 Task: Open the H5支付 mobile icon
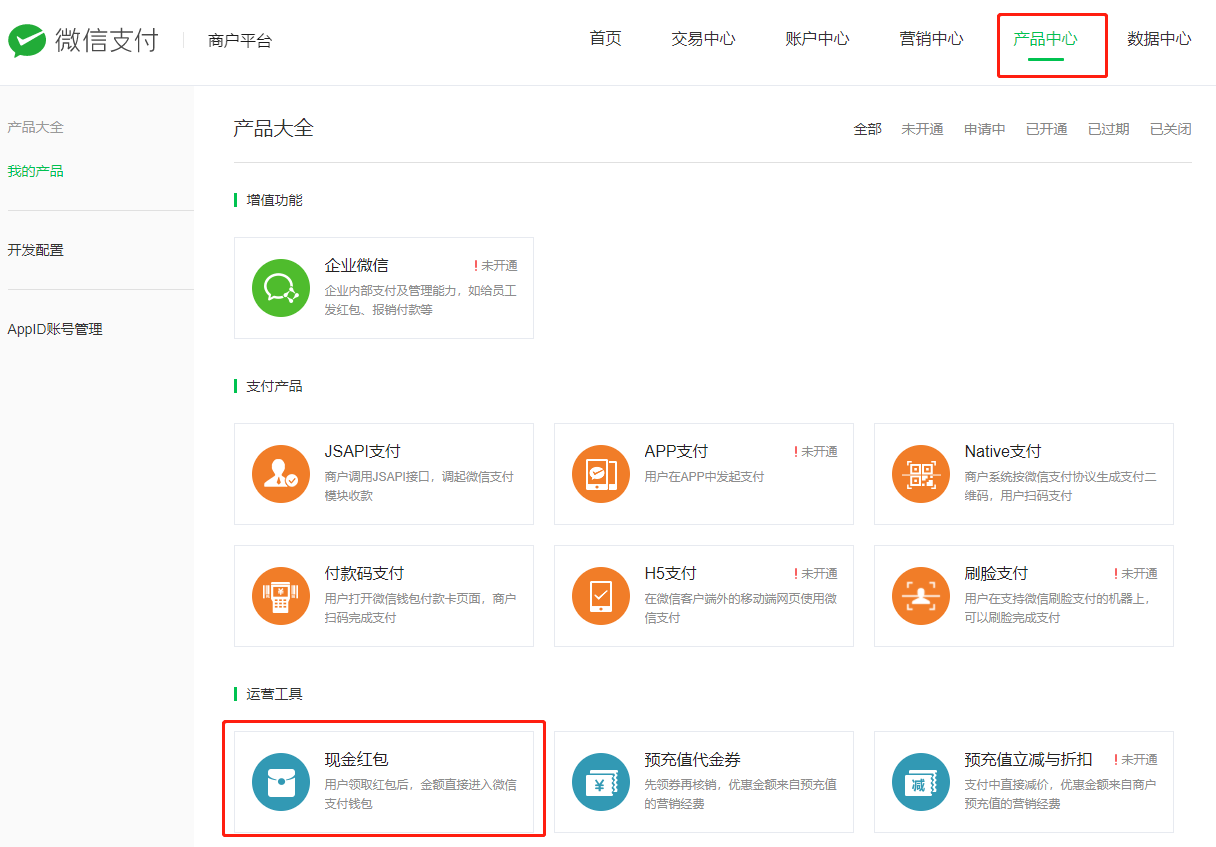click(601, 596)
